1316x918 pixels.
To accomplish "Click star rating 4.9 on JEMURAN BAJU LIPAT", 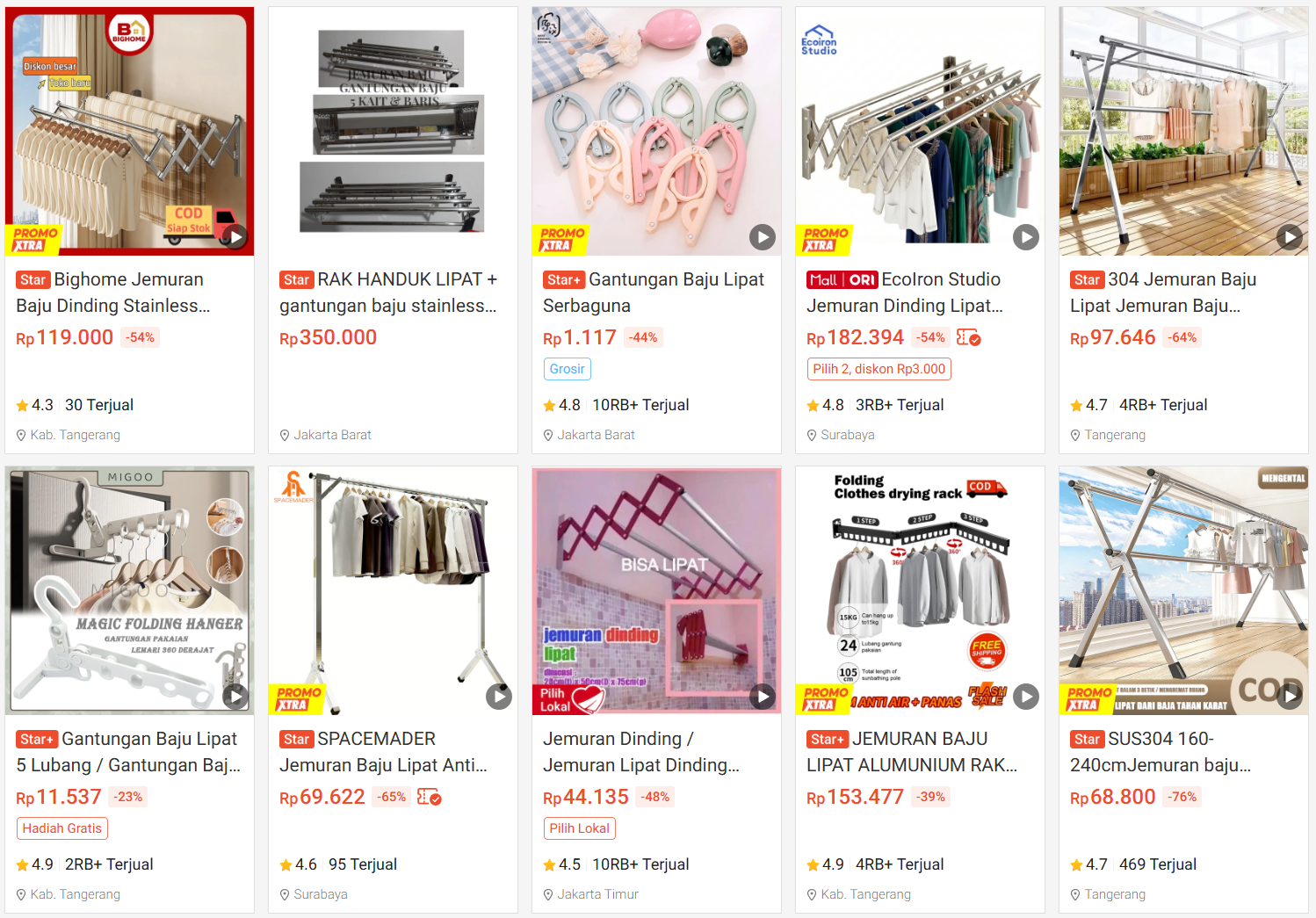I will pos(826,864).
